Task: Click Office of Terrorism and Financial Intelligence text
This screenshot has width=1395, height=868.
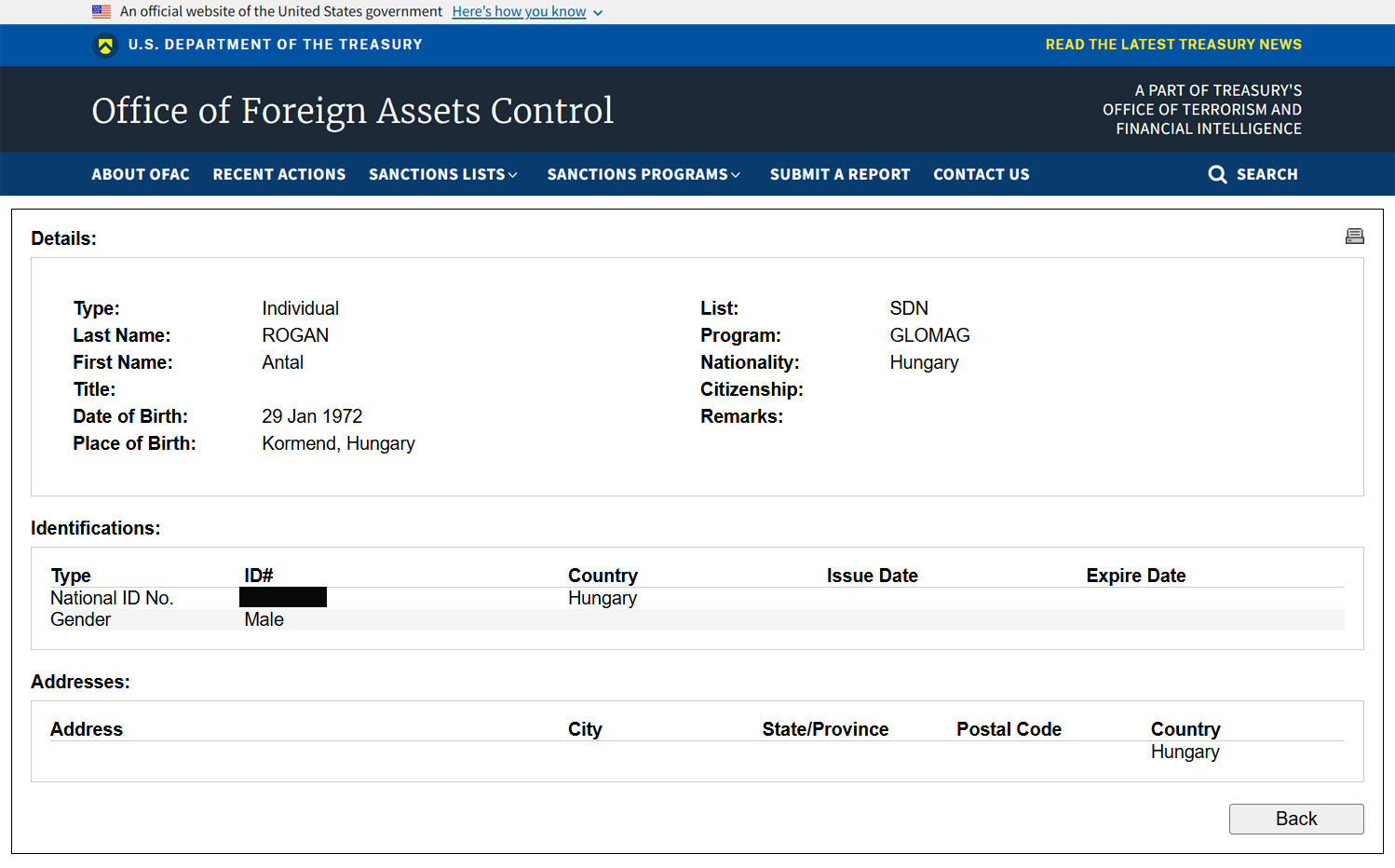Action: tap(1202, 119)
